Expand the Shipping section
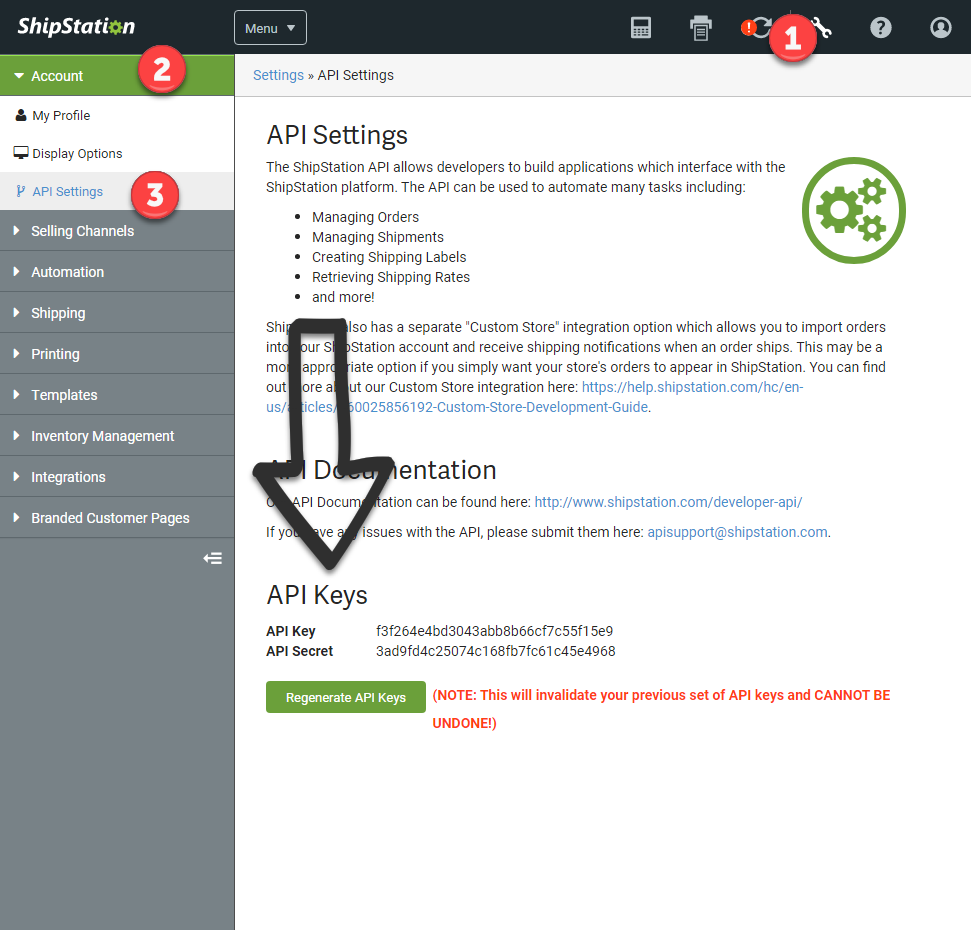Viewport: 971px width, 930px height. click(x=59, y=312)
